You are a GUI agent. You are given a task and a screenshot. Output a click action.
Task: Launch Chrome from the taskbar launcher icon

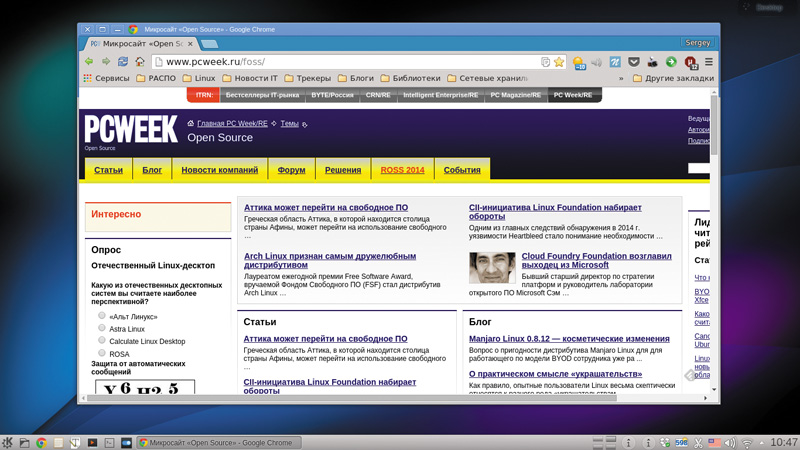(41, 443)
